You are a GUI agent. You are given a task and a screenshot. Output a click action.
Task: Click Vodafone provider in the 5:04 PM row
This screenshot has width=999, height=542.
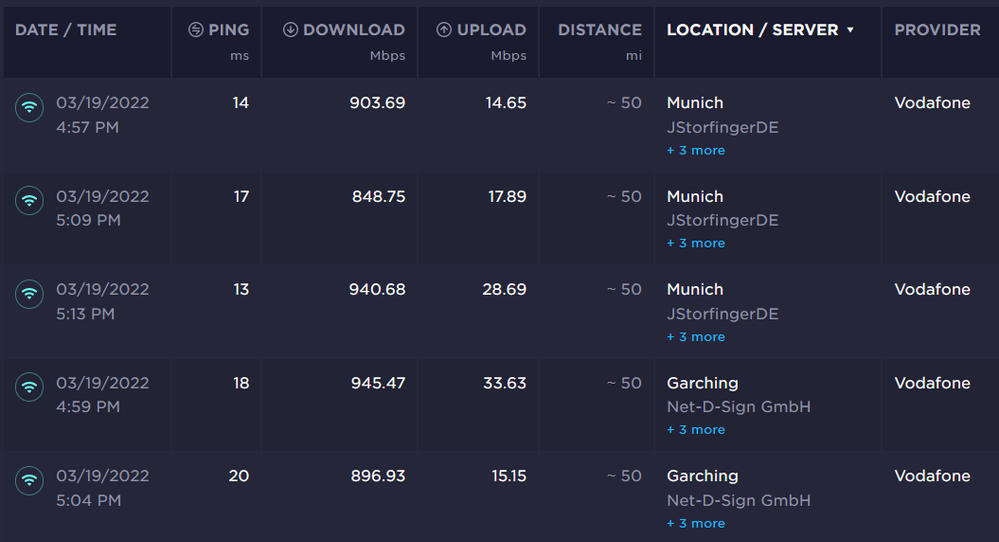coord(932,476)
